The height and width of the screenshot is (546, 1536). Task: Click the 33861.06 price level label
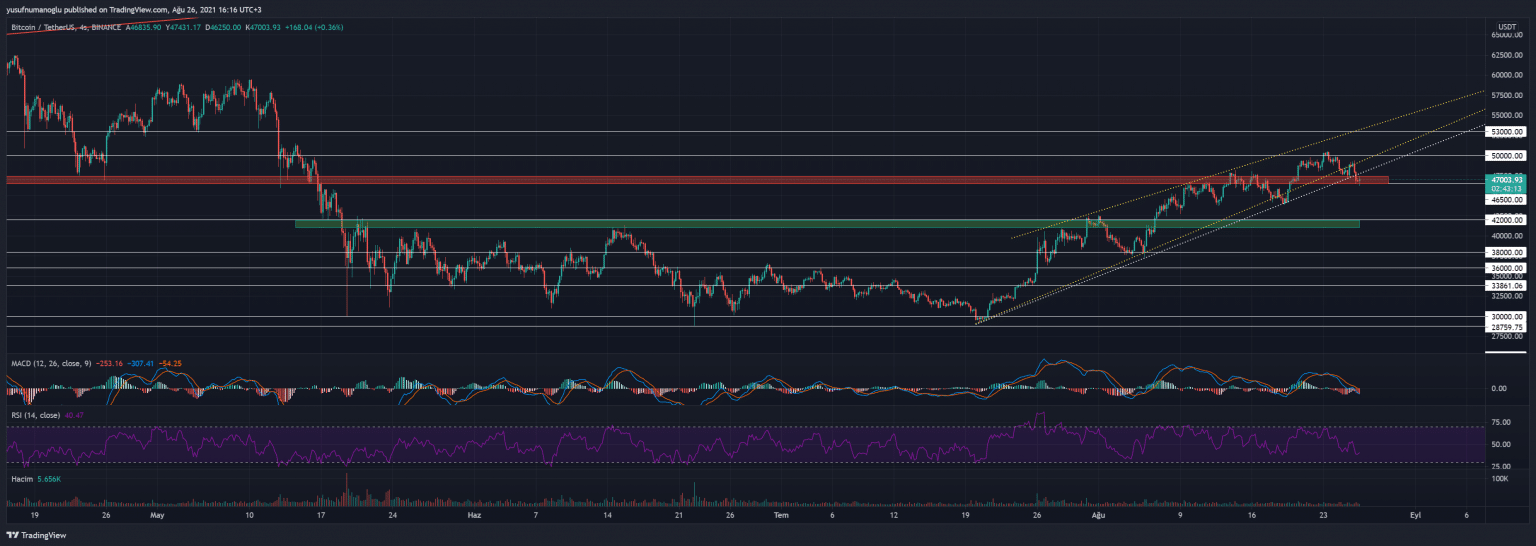pos(1505,285)
